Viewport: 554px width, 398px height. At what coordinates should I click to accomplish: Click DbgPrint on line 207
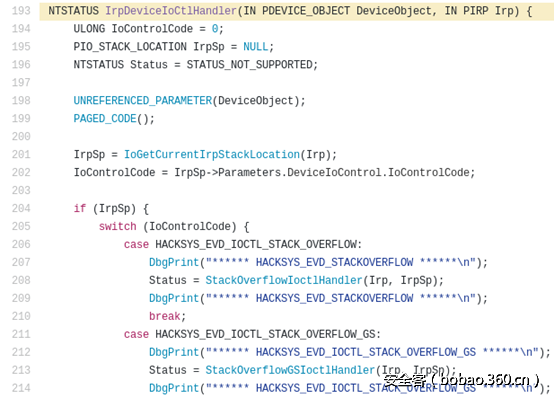pos(174,263)
